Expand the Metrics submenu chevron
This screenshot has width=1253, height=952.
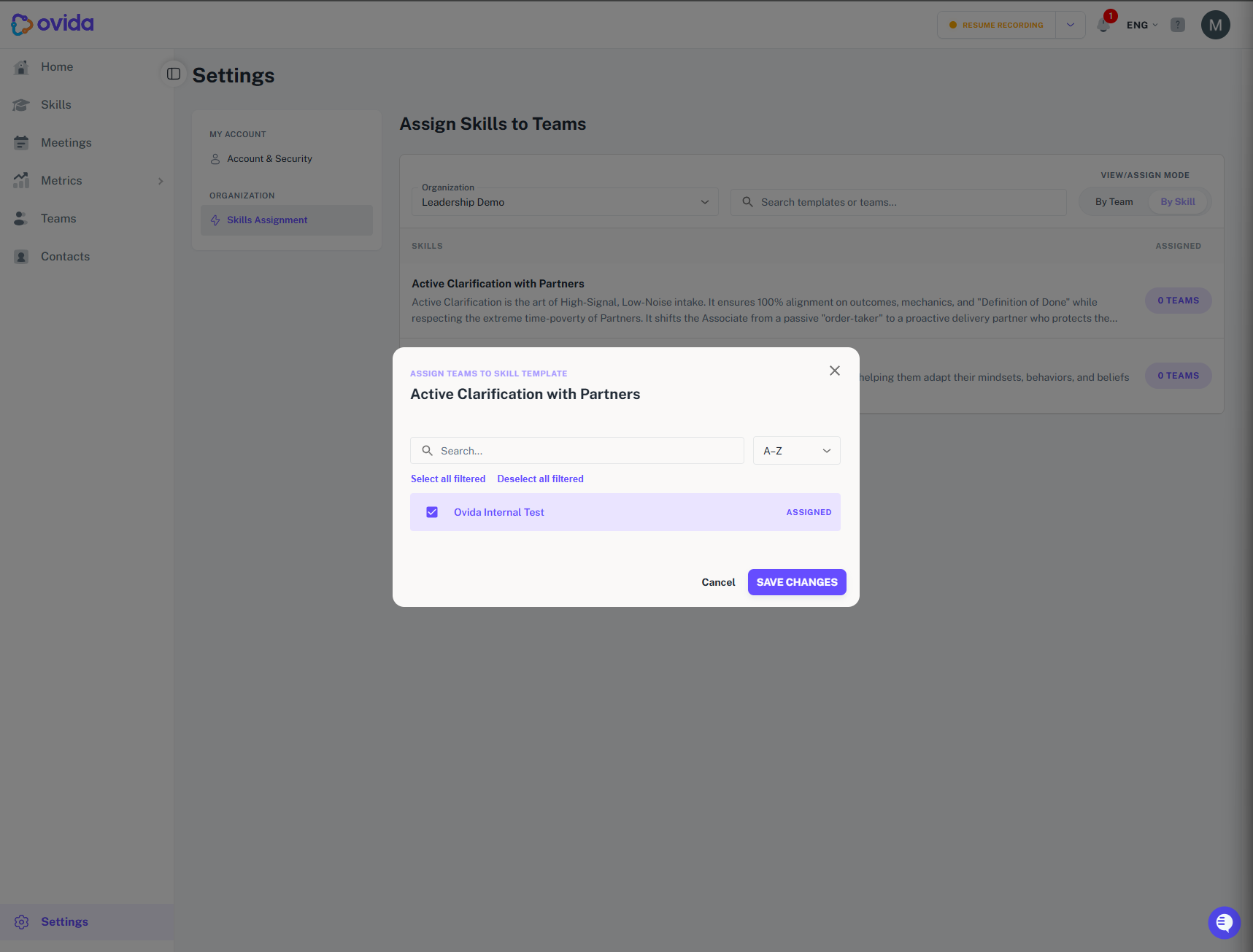161,181
